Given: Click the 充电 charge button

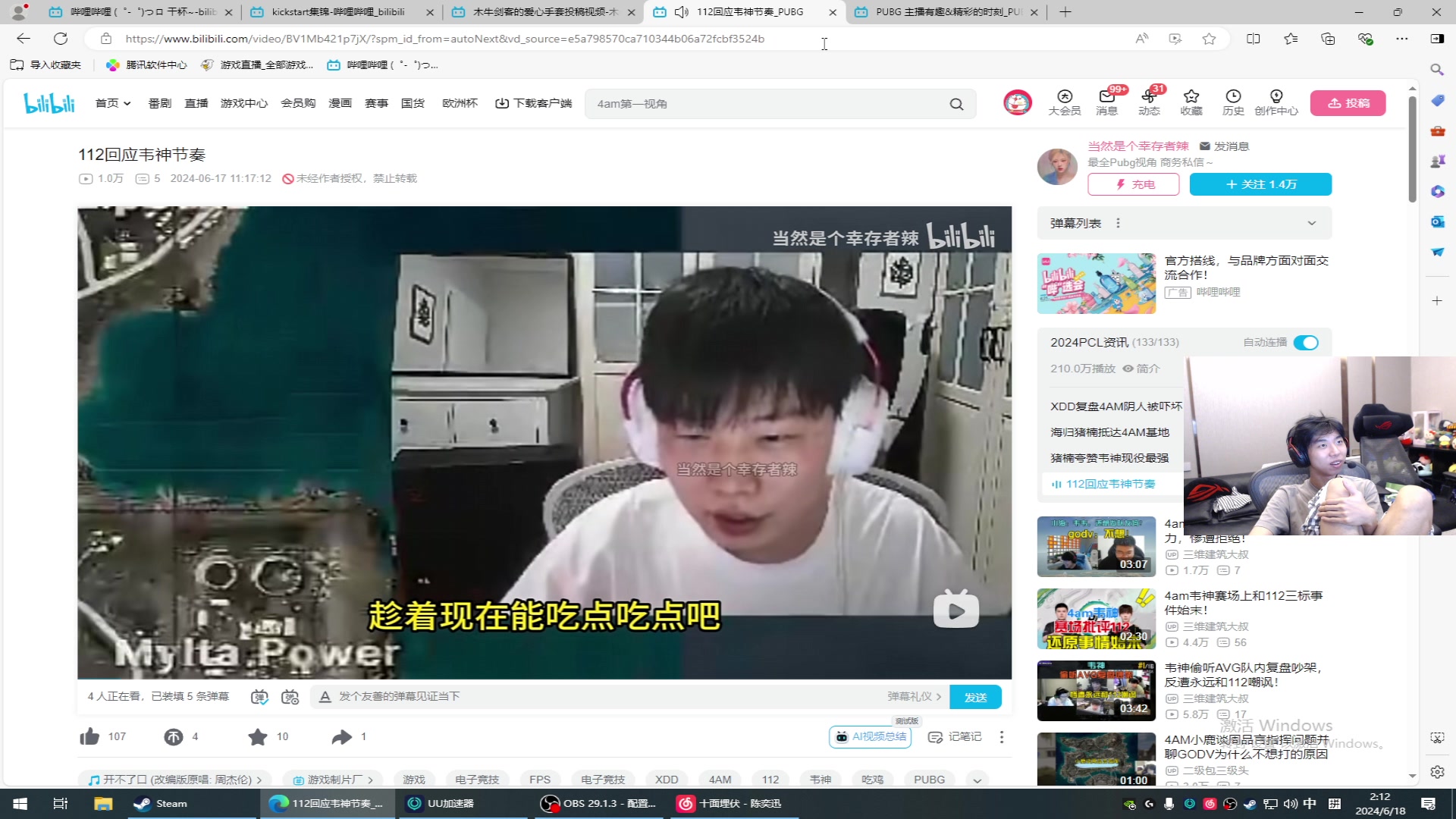Looking at the screenshot, I should [1134, 184].
